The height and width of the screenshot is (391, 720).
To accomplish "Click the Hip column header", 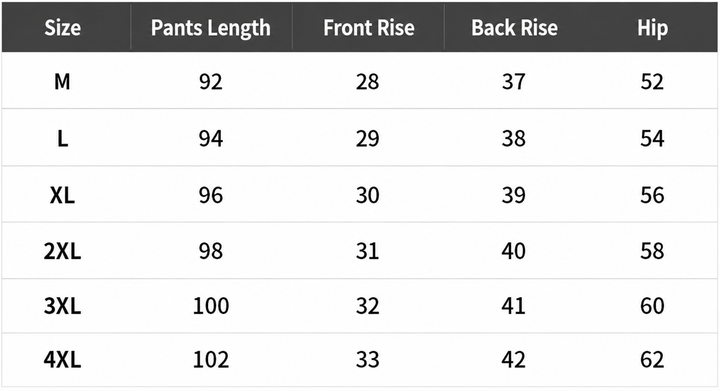I will point(652,28).
